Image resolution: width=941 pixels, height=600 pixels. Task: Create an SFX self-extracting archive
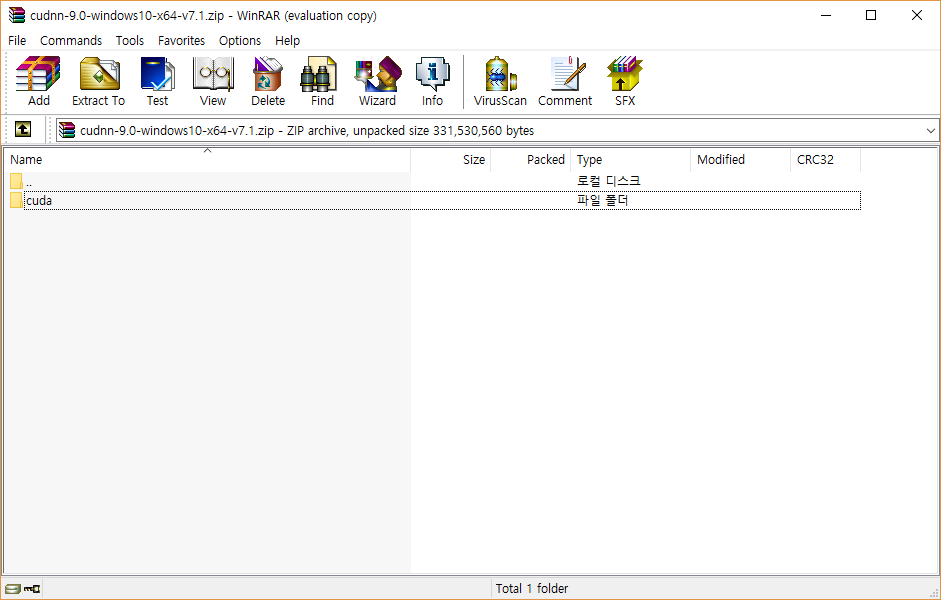pyautogui.click(x=625, y=81)
